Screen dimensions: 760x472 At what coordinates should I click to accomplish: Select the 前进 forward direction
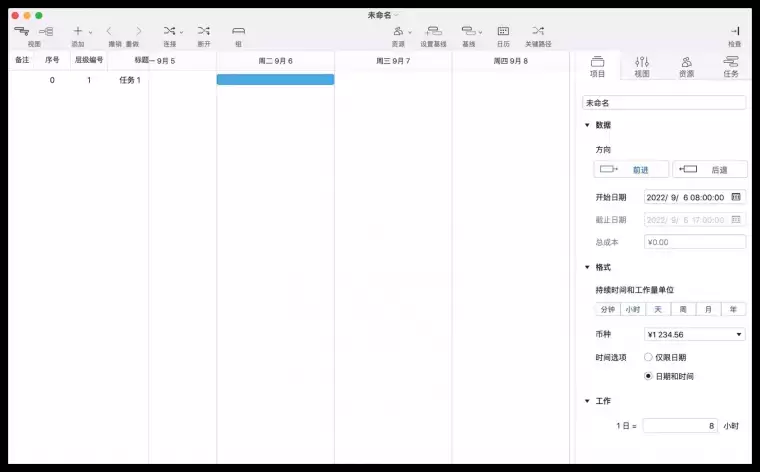(631, 170)
